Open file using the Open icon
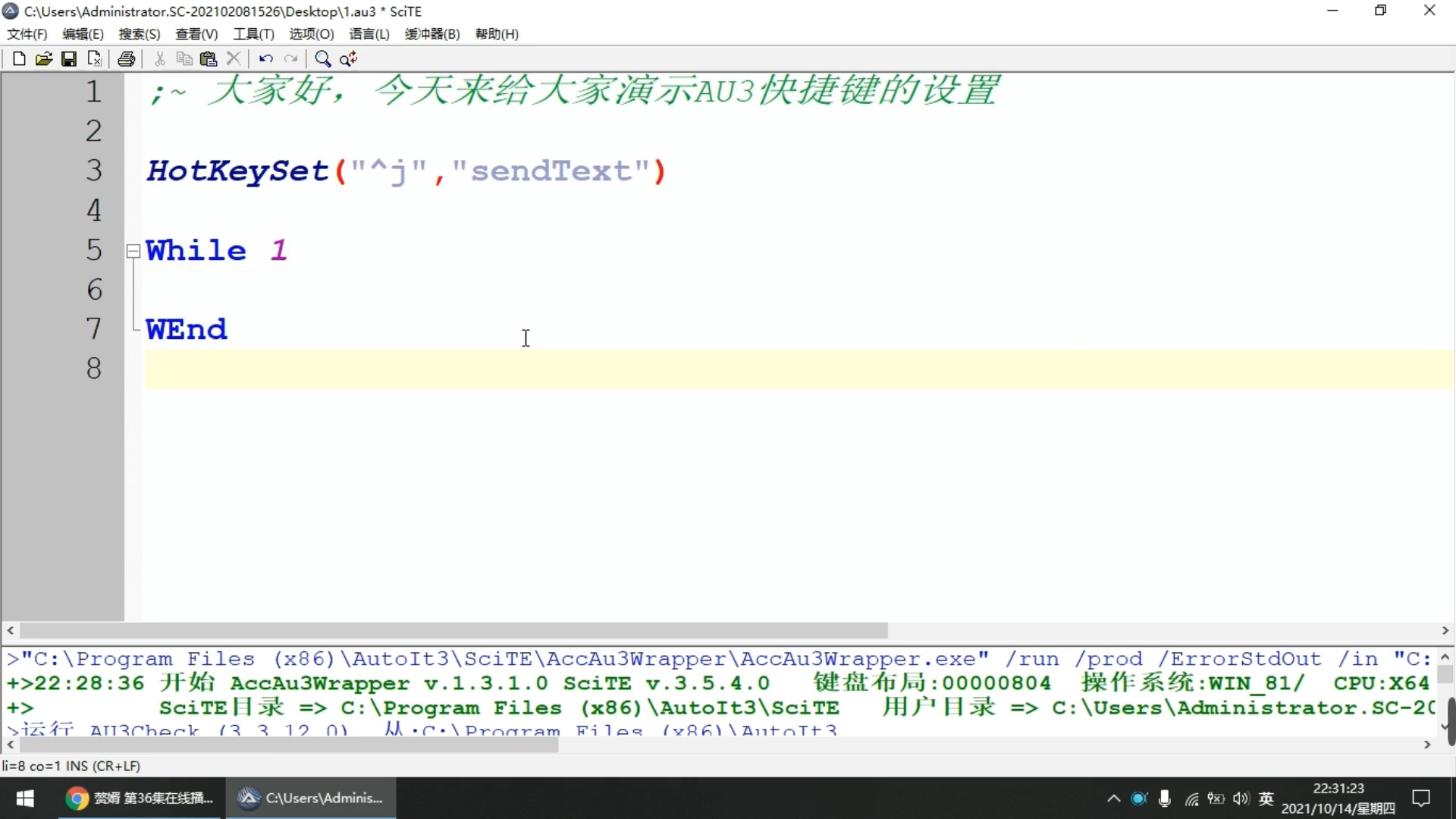 pyautogui.click(x=44, y=58)
